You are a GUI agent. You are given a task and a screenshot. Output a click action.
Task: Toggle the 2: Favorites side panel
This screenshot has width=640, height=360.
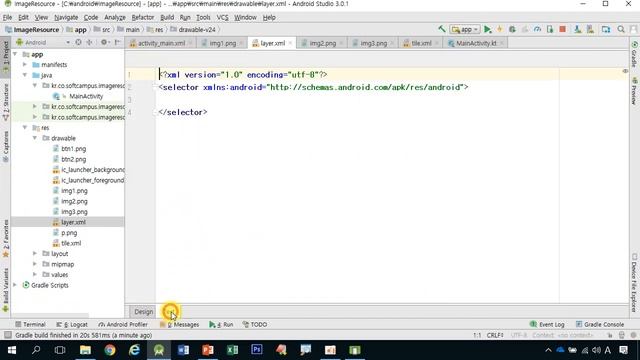tap(5, 239)
